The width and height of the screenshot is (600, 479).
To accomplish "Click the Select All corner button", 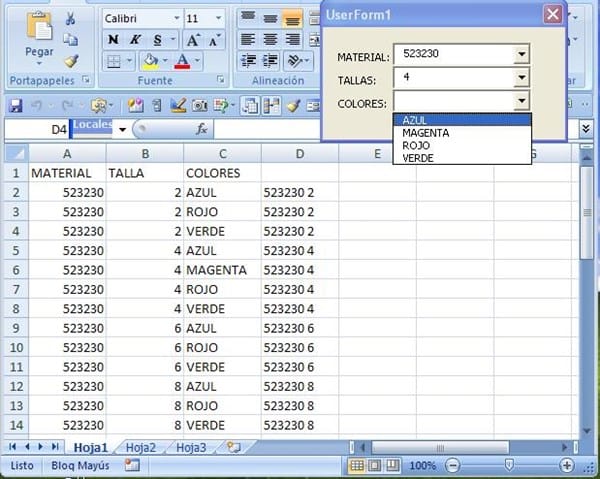I will (x=16, y=153).
